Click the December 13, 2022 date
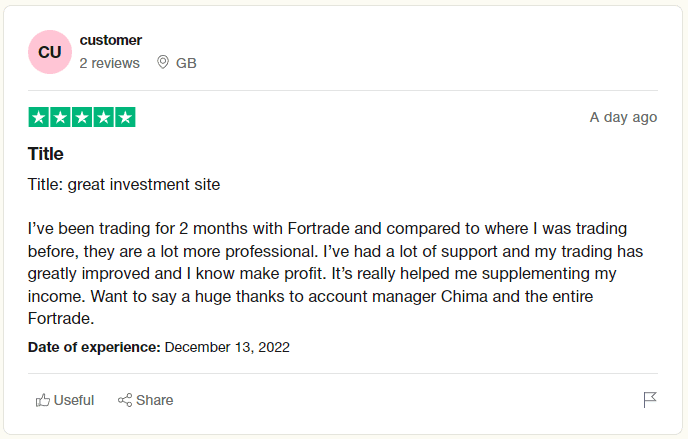688x439 pixels. pyautogui.click(x=227, y=347)
